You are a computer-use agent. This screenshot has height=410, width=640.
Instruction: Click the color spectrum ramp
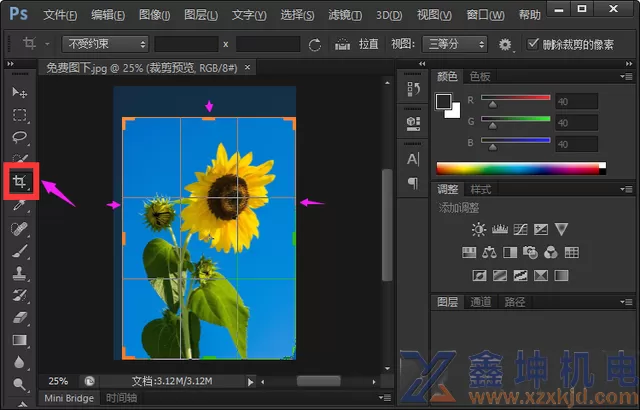coord(521,168)
